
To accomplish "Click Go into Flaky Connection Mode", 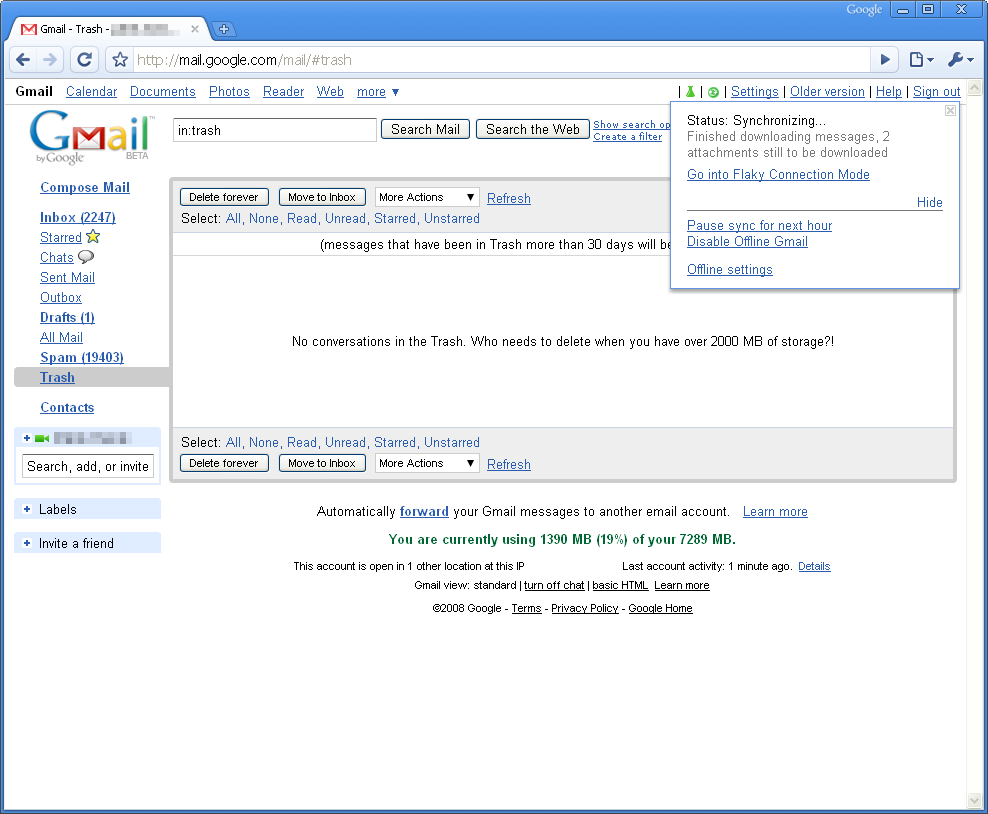I will pos(778,175).
